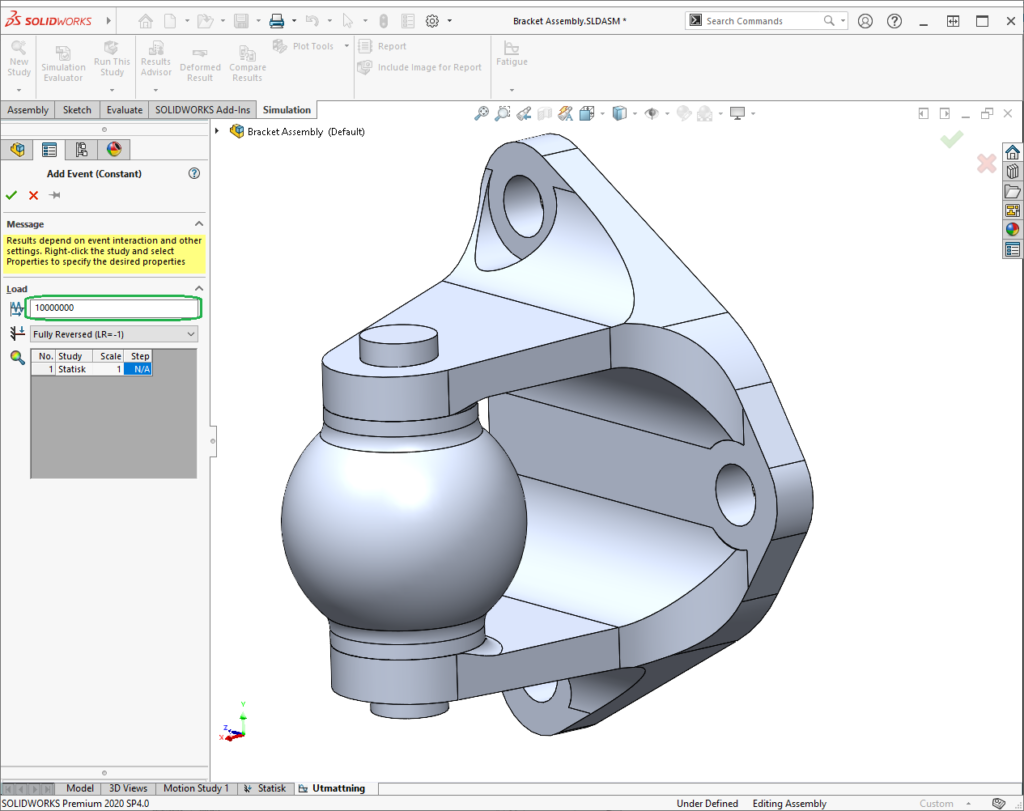Open the Design Library in task pane
Image resolution: width=1024 pixels, height=811 pixels.
1012,172
